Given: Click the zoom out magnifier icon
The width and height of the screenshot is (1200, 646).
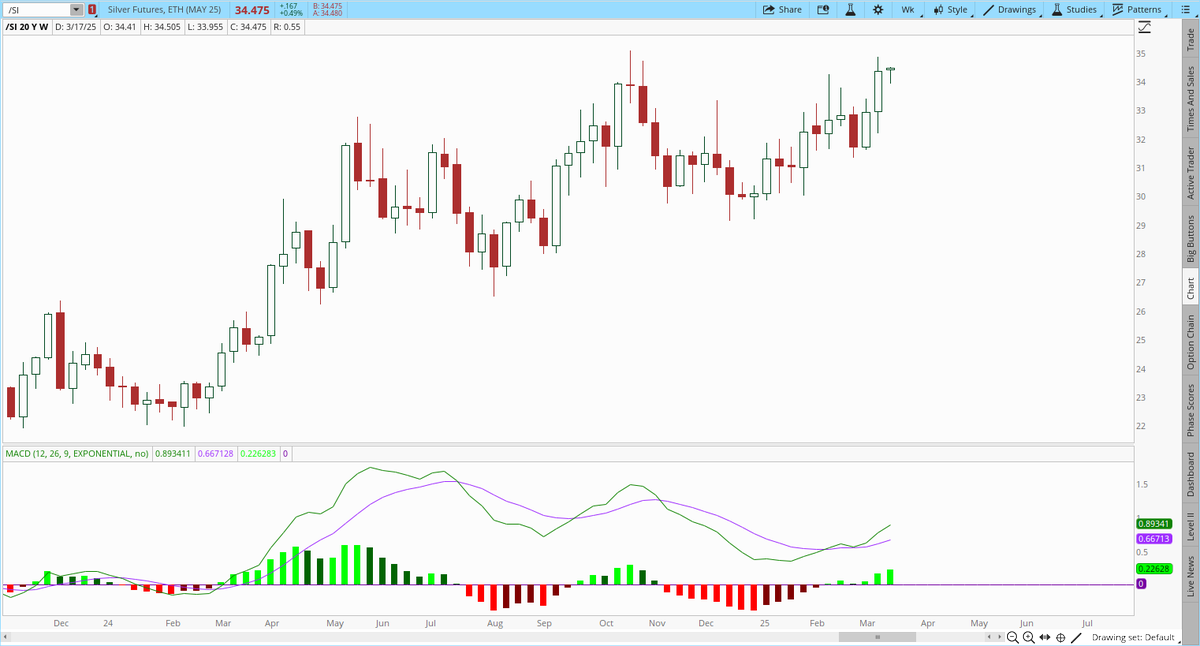Looking at the screenshot, I should tap(1013, 637).
